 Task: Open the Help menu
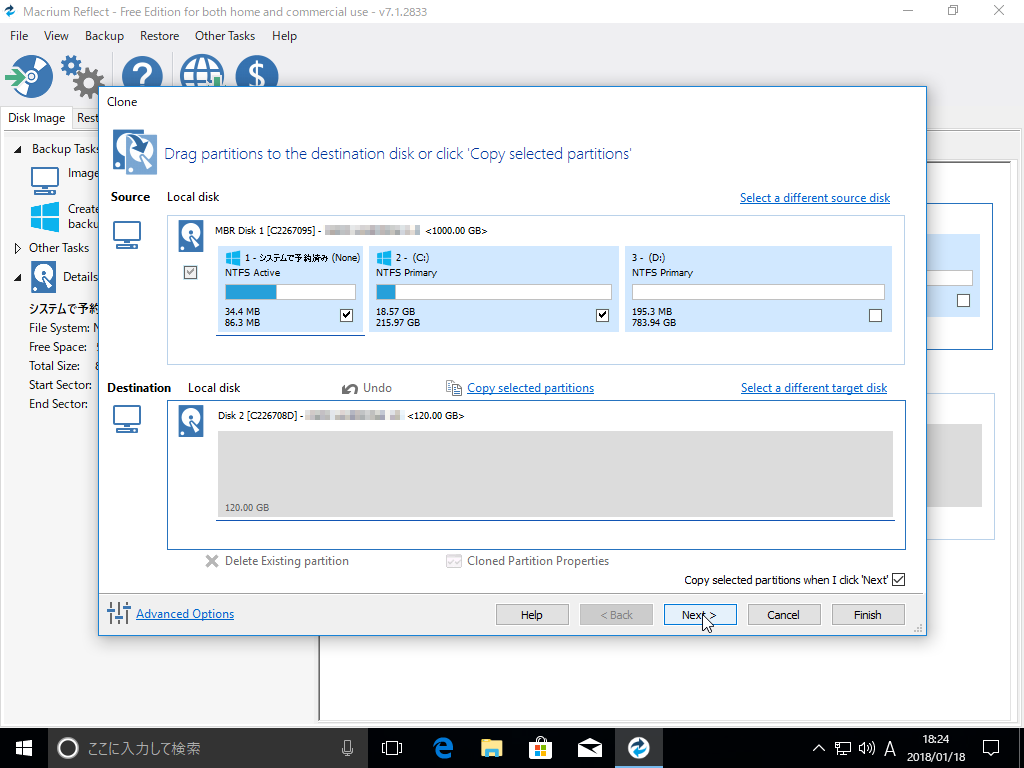[x=284, y=36]
